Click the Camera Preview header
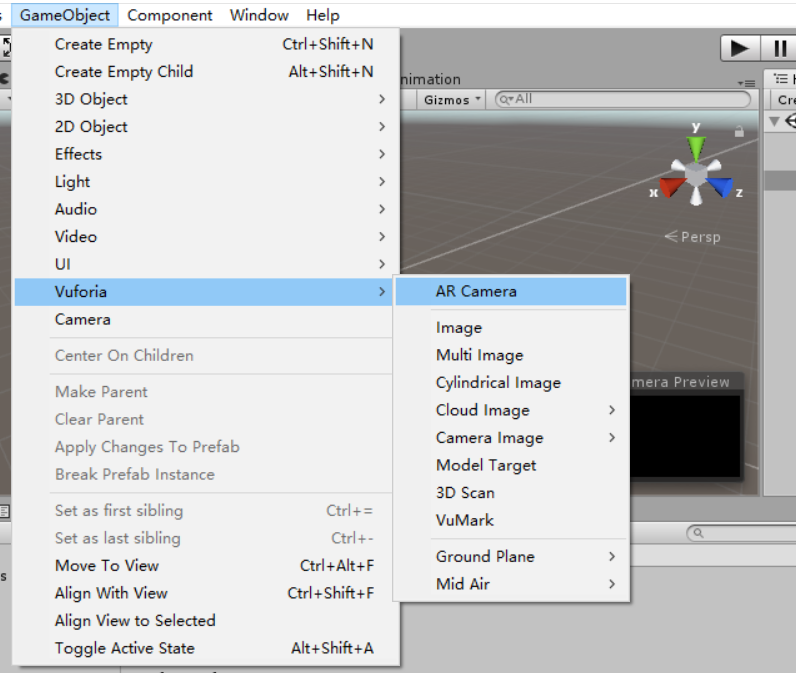The image size is (796, 673). point(686,382)
